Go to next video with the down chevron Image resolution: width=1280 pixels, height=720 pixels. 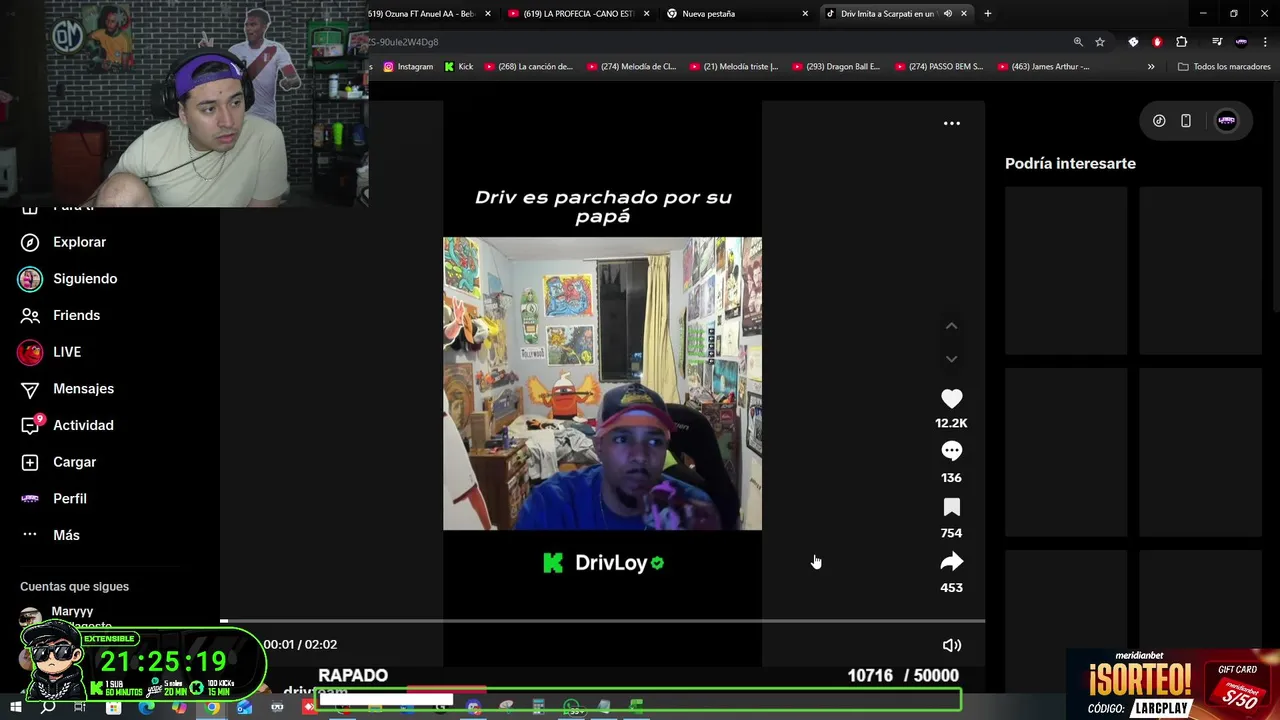[x=951, y=359]
